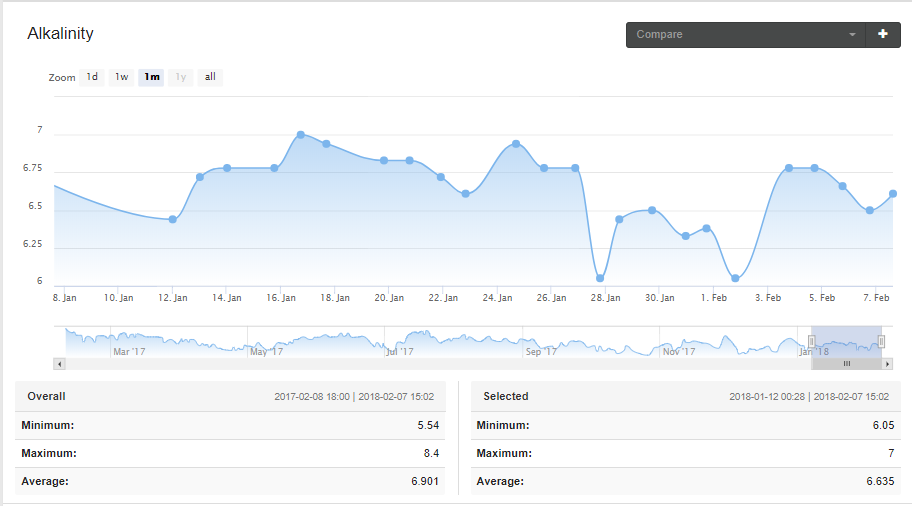Click the Mar '17 area in navigator
Image resolution: width=912 pixels, height=506 pixels.
coord(129,351)
